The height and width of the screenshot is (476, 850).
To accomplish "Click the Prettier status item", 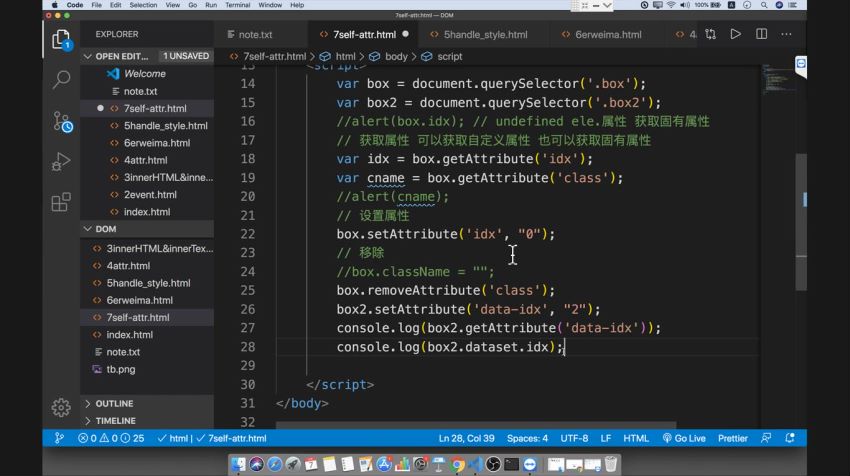I will pyautogui.click(x=732, y=438).
